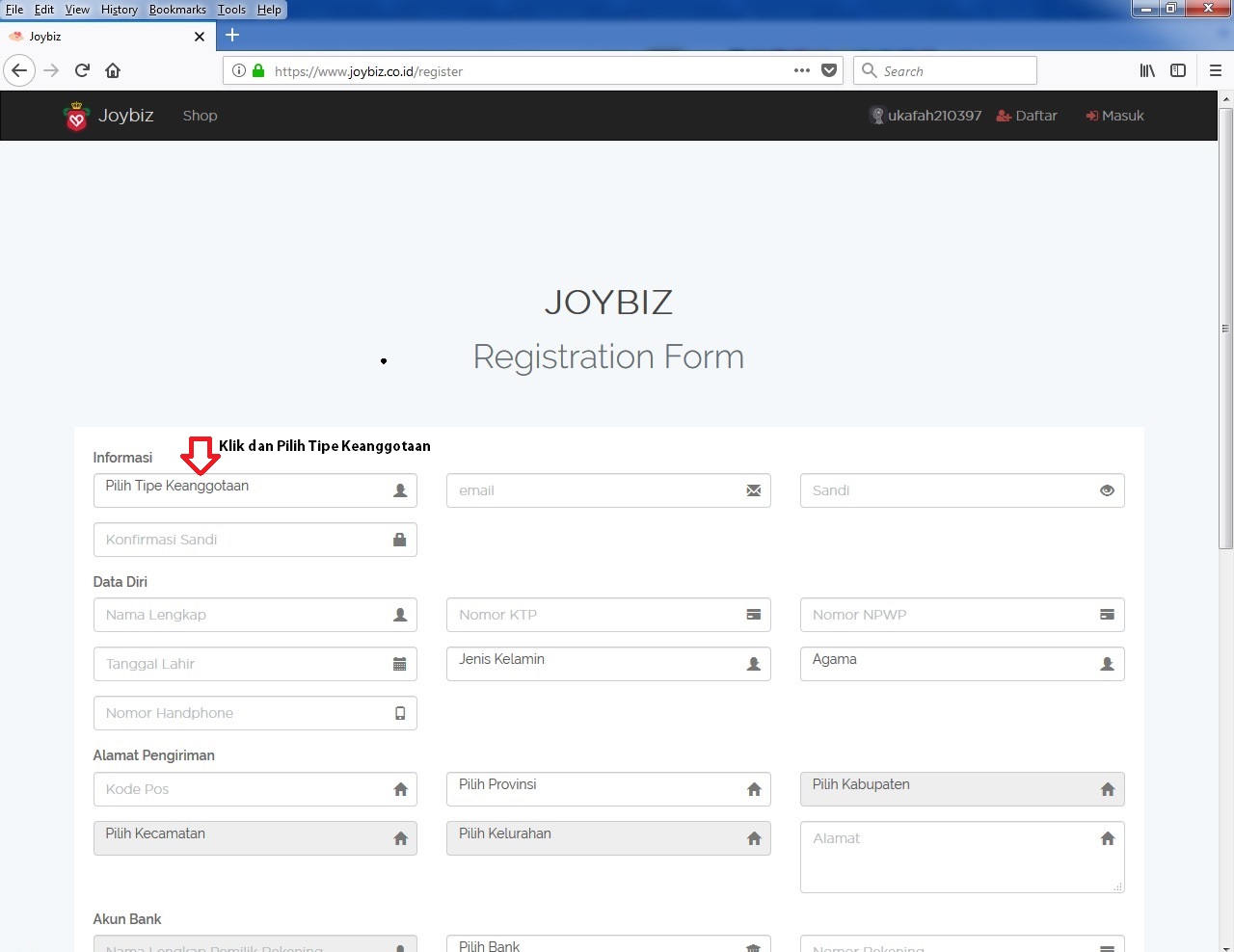Reload the current page
Viewport: 1234px width, 952px height.
click(x=82, y=70)
